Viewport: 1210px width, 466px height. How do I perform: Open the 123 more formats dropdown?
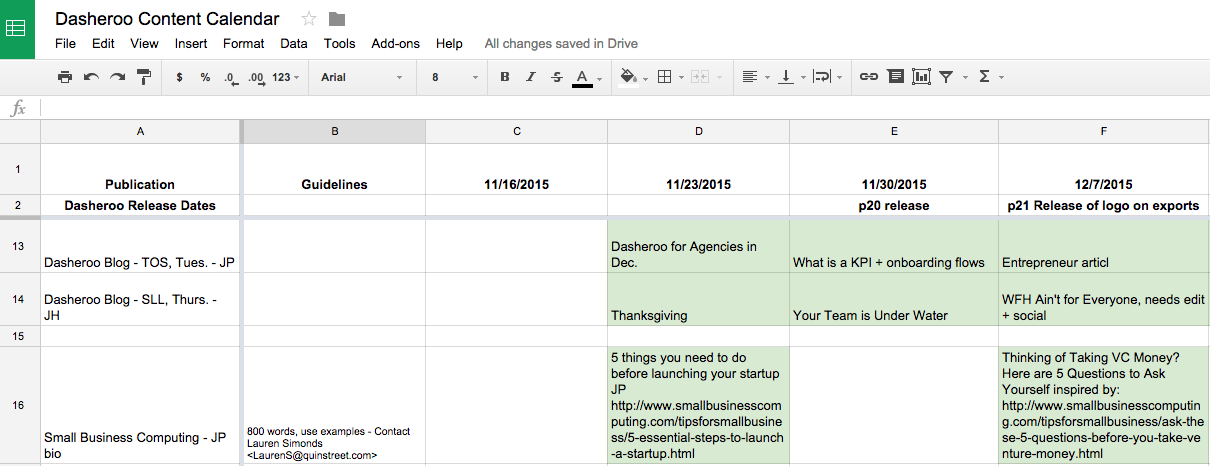point(286,77)
